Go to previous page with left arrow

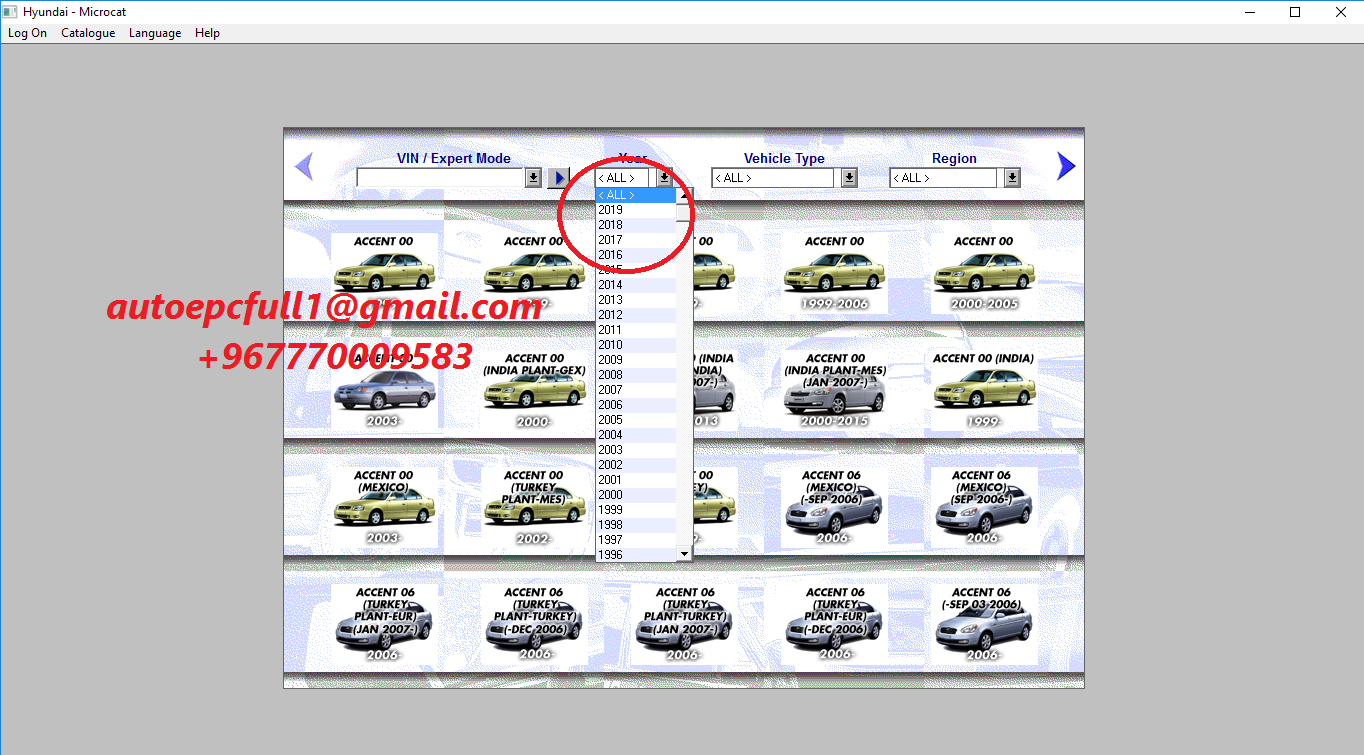tap(304, 166)
